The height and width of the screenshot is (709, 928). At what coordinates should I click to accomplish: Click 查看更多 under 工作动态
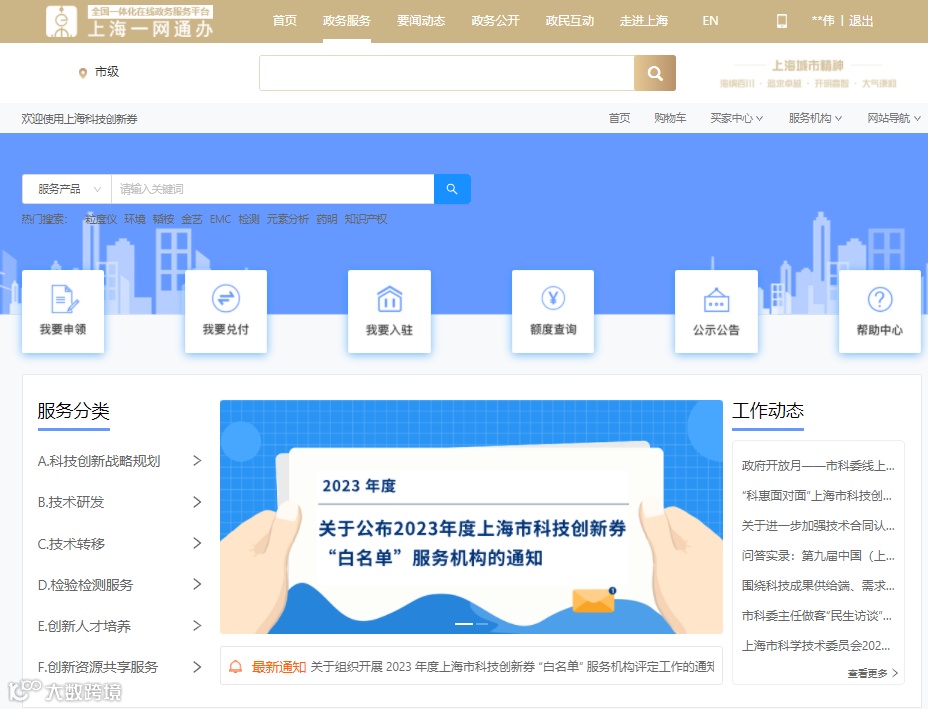click(872, 673)
